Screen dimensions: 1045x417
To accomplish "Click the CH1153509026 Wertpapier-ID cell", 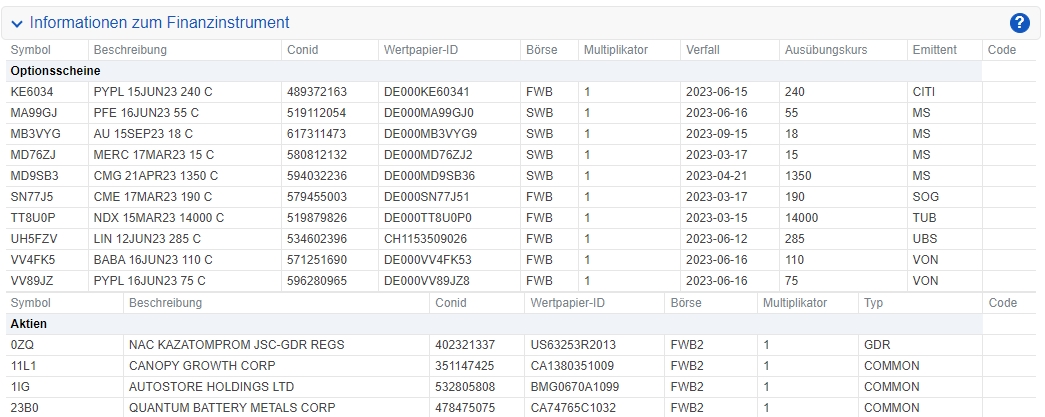I will point(425,238).
